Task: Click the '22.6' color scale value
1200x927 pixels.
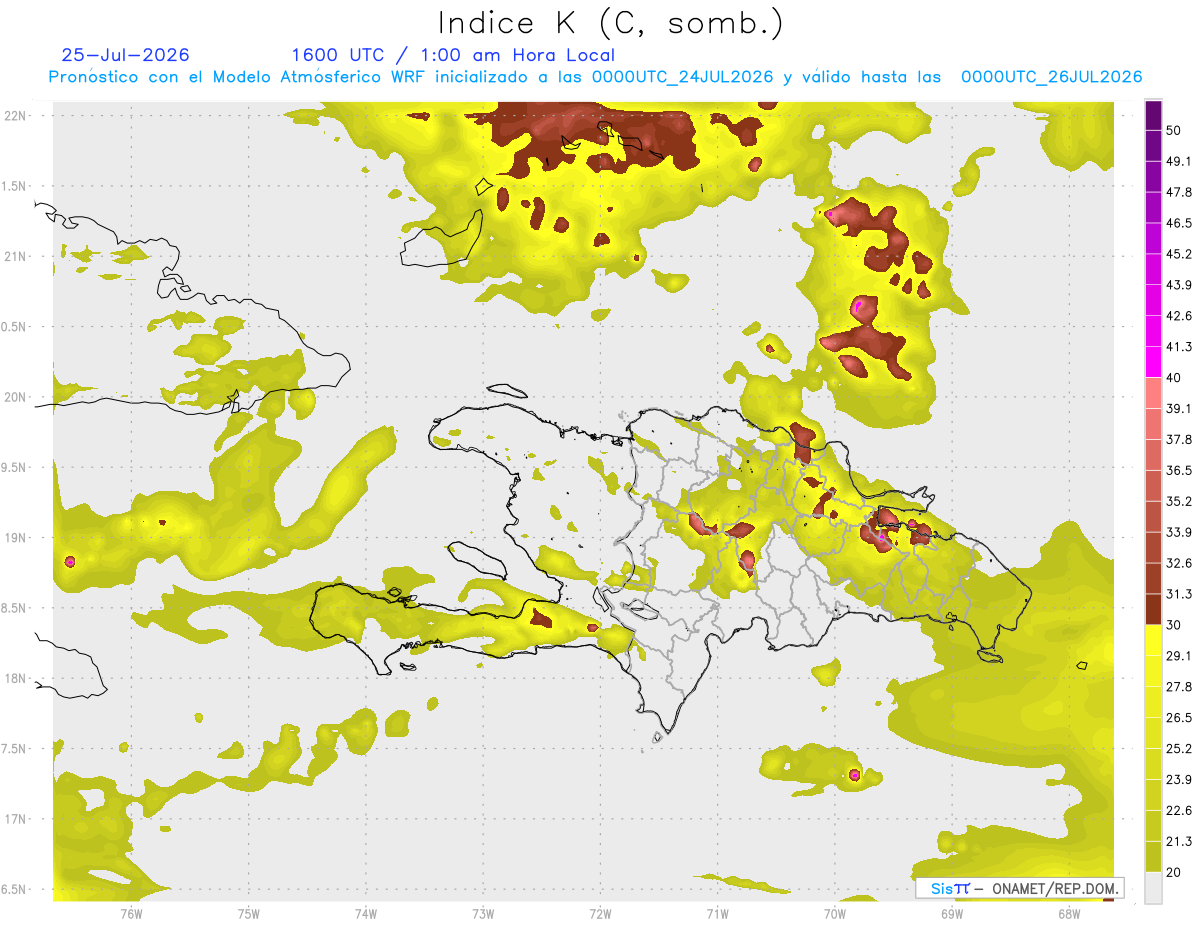Action: (1179, 810)
